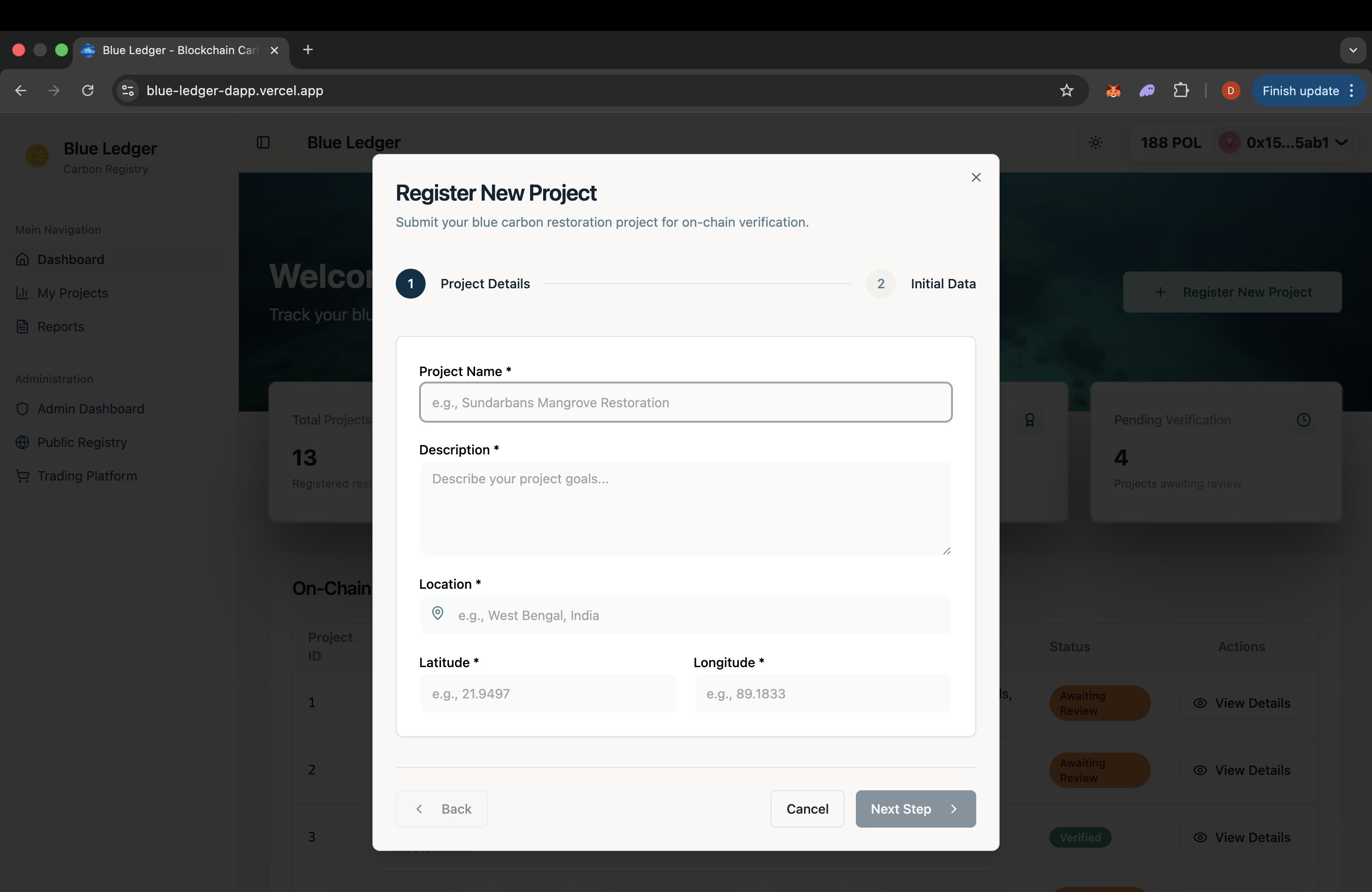Toggle the light/dark theme sun icon
Screen dimensions: 1372x892
pyautogui.click(x=1095, y=142)
